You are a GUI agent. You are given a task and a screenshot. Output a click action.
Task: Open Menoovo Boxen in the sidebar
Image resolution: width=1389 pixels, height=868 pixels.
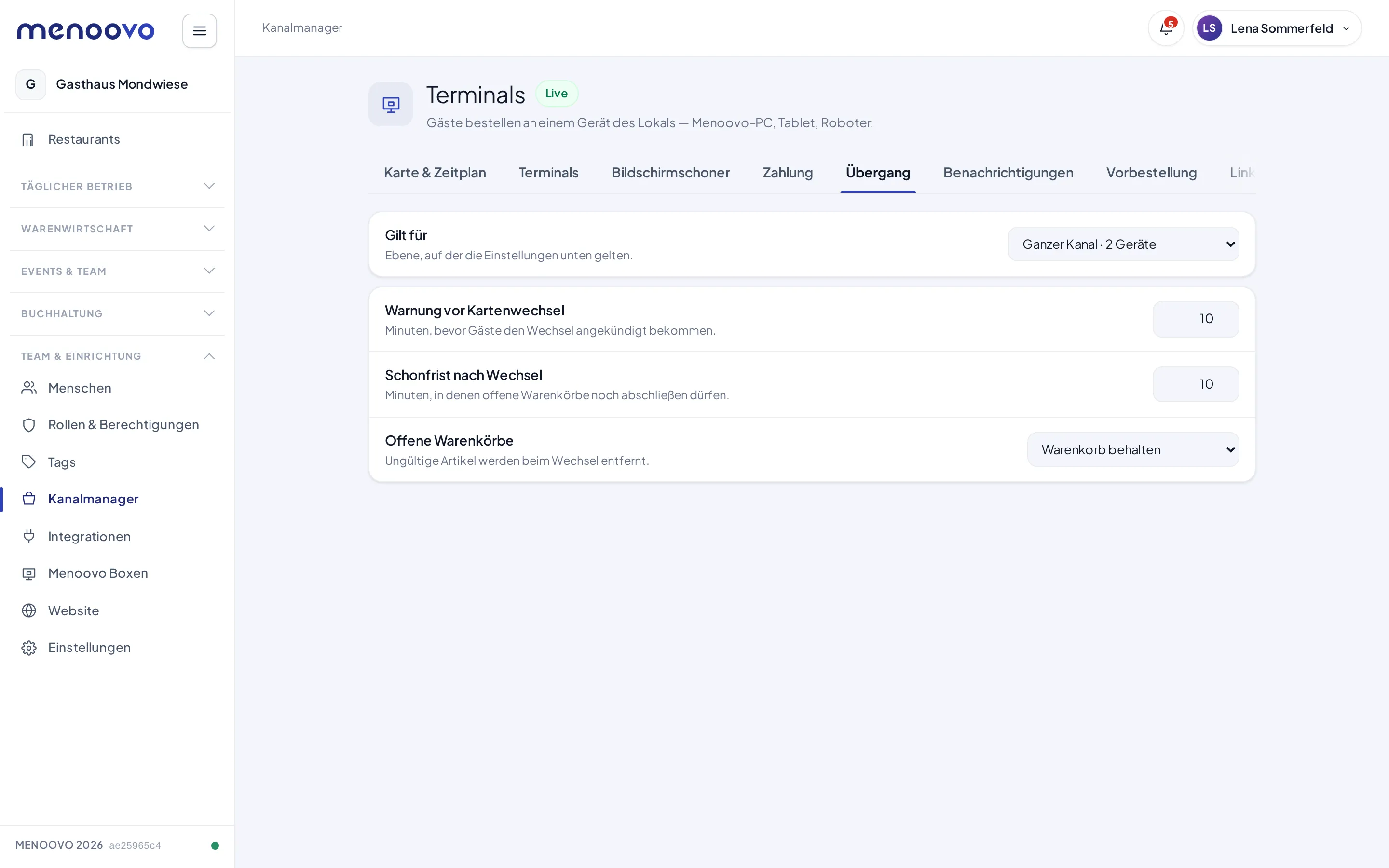[117, 573]
